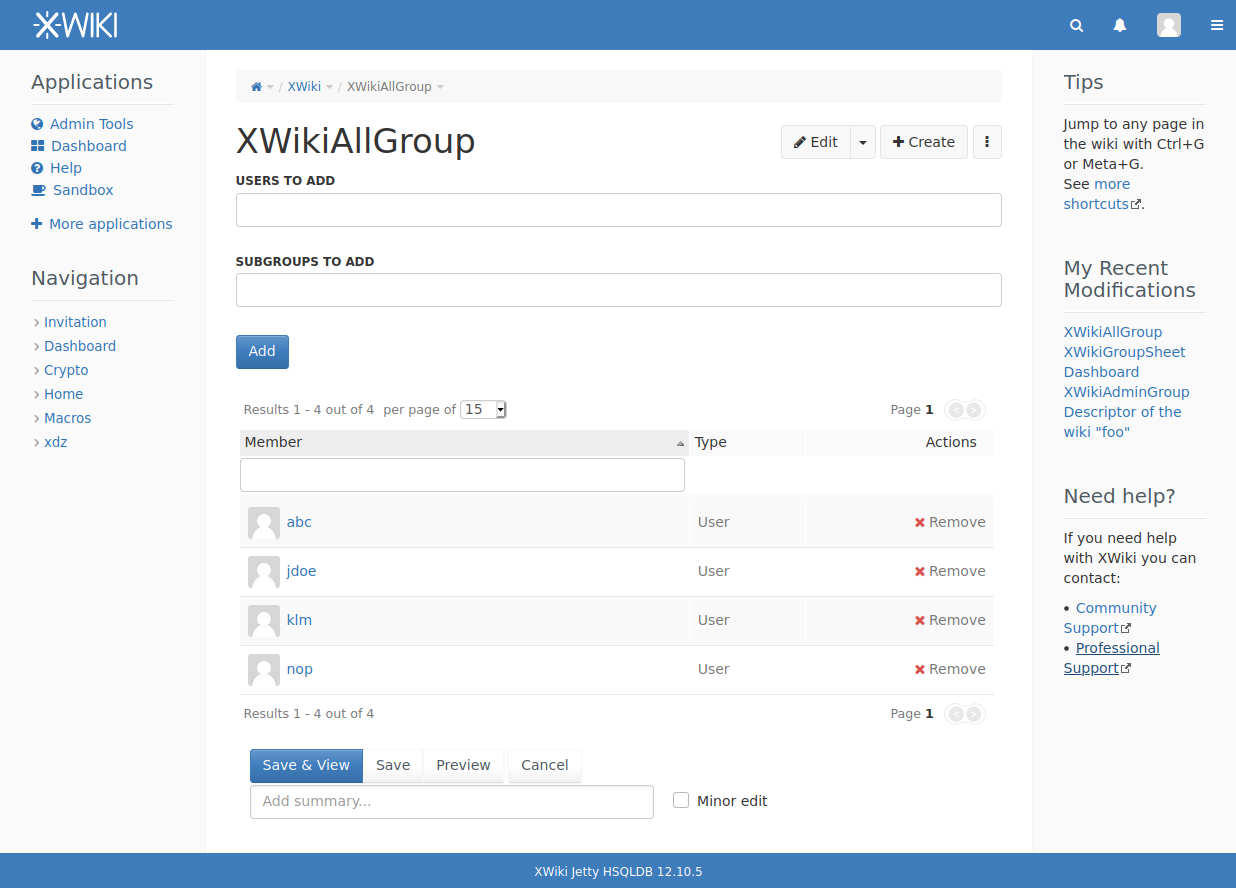Focus the Subgroups to Add field
The height and width of the screenshot is (888, 1236).
[x=619, y=290]
